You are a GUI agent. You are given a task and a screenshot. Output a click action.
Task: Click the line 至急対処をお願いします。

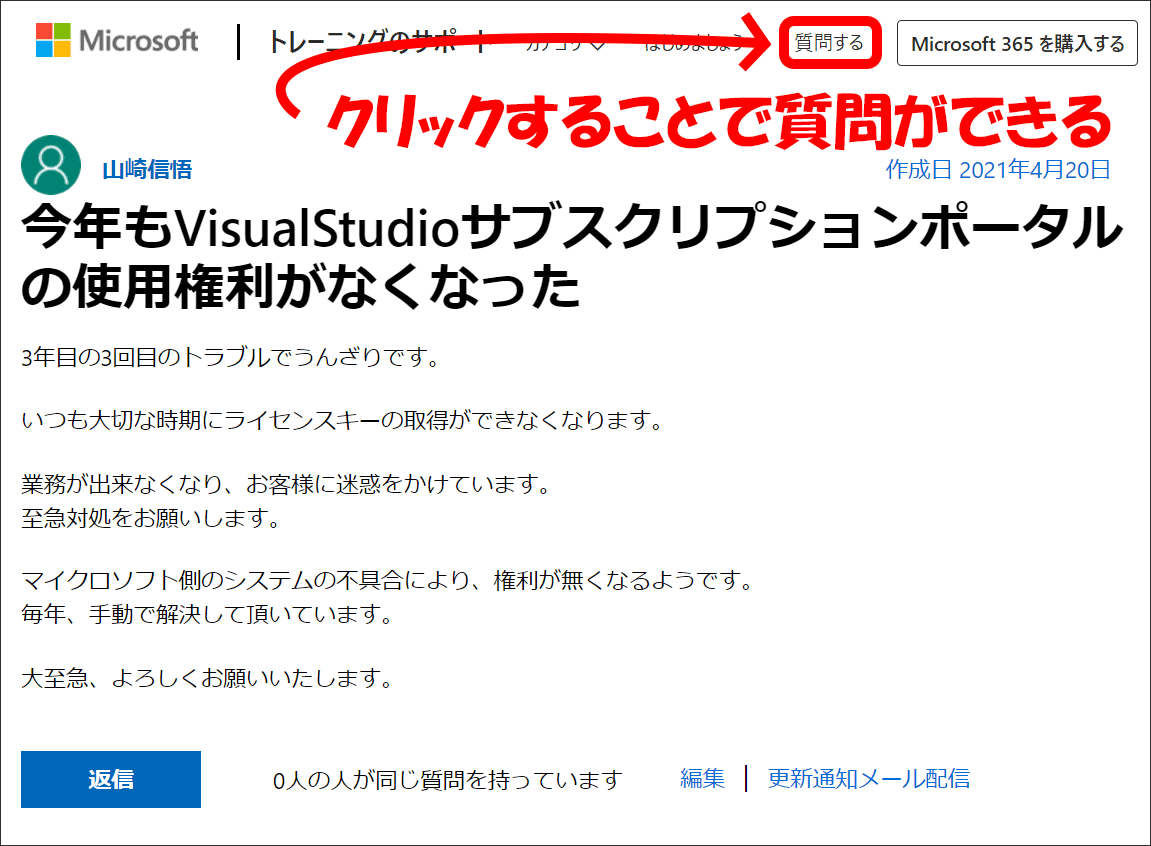pyautogui.click(x=151, y=518)
